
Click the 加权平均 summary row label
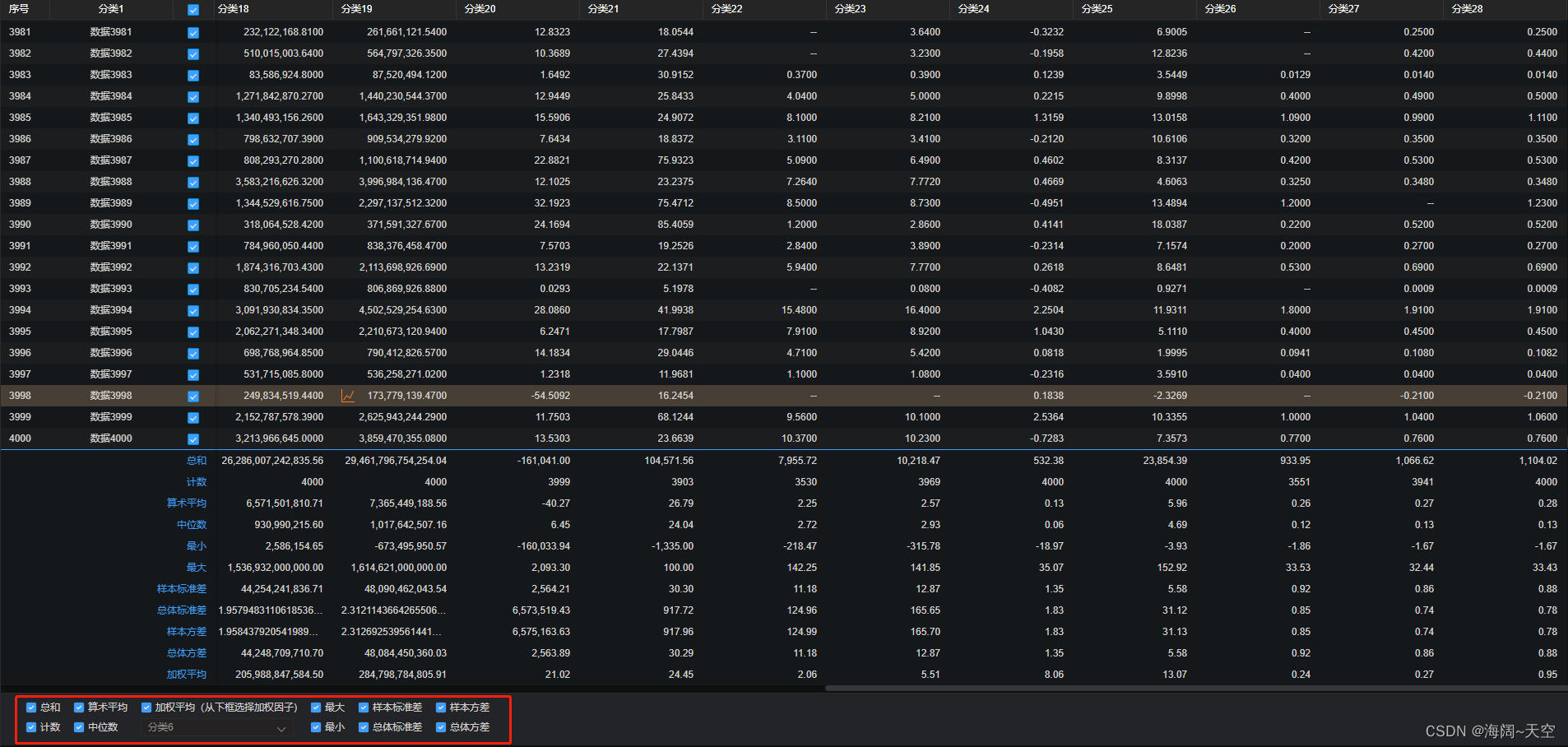[187, 675]
